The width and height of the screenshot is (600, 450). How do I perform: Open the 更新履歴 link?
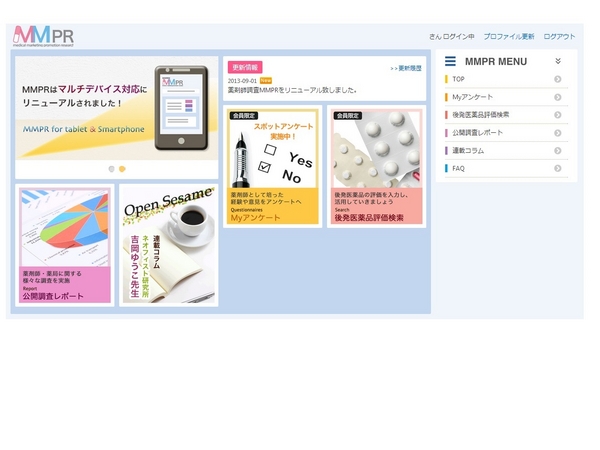(406, 68)
